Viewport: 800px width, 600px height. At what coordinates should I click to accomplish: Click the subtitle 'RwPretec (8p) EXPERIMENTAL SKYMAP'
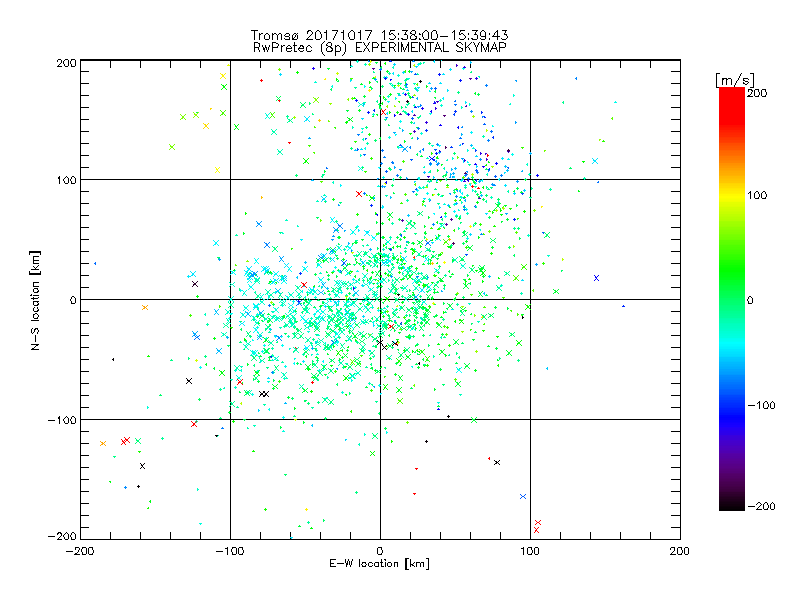tap(379, 47)
